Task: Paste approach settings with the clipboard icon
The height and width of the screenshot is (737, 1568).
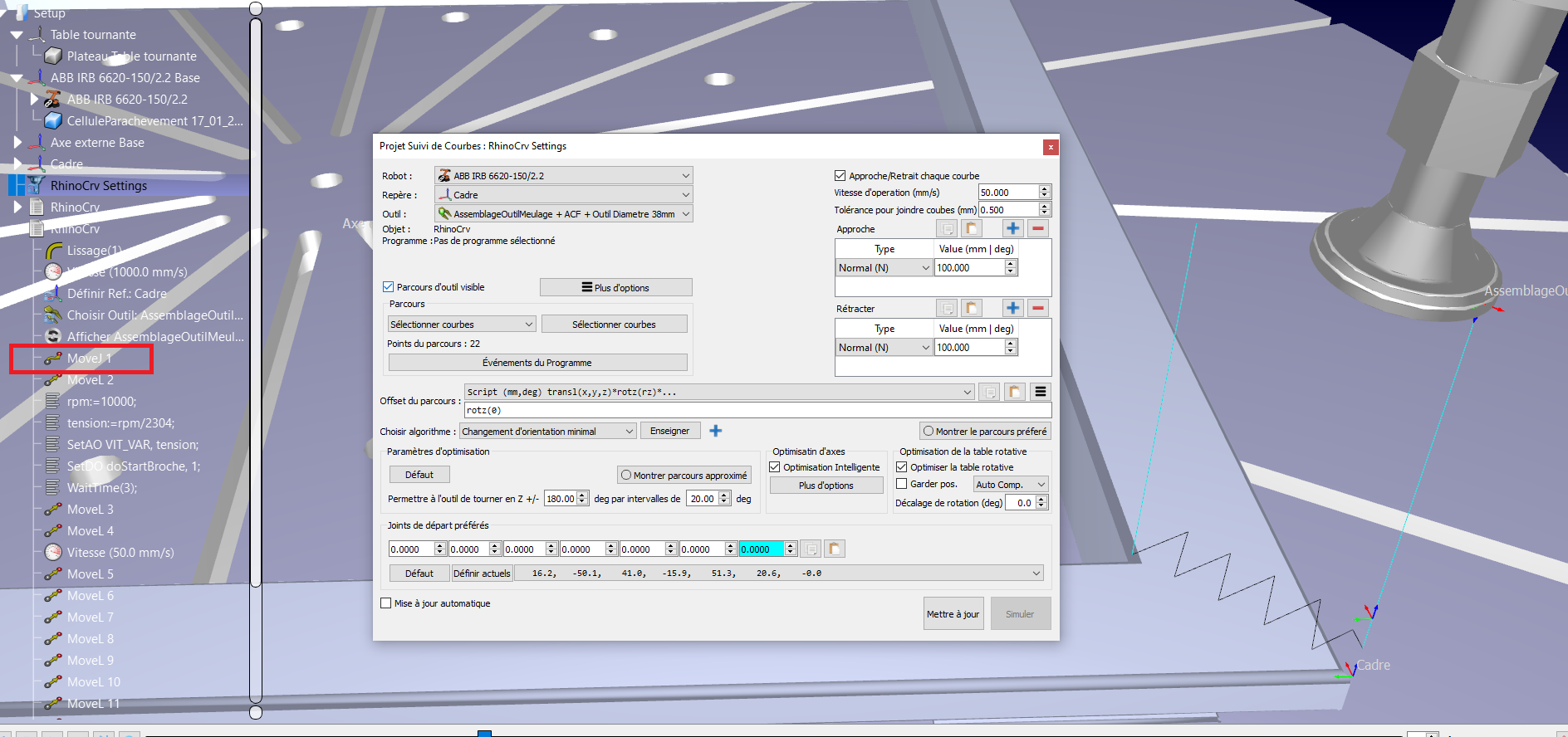Action: [x=971, y=228]
